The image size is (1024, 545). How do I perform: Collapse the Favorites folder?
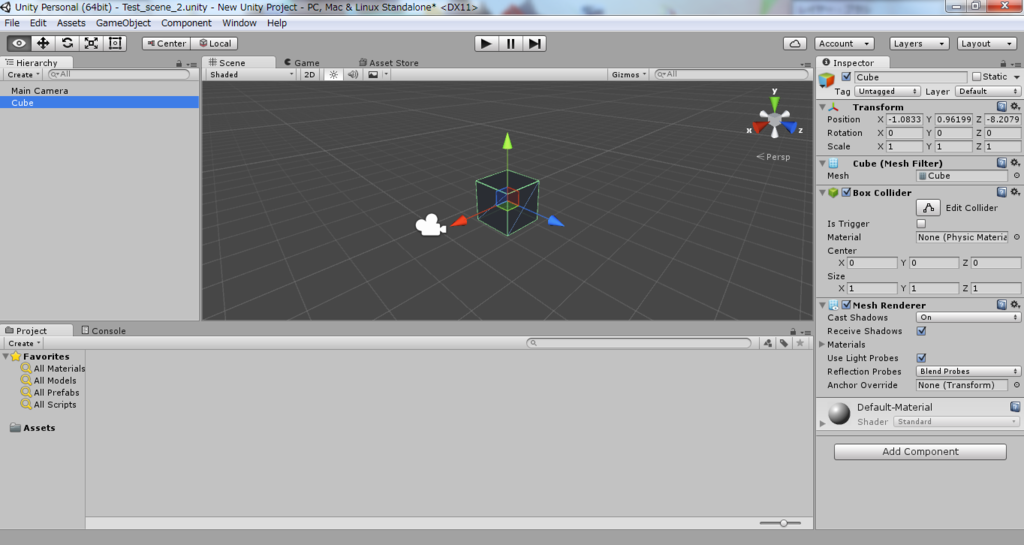click(x=6, y=356)
